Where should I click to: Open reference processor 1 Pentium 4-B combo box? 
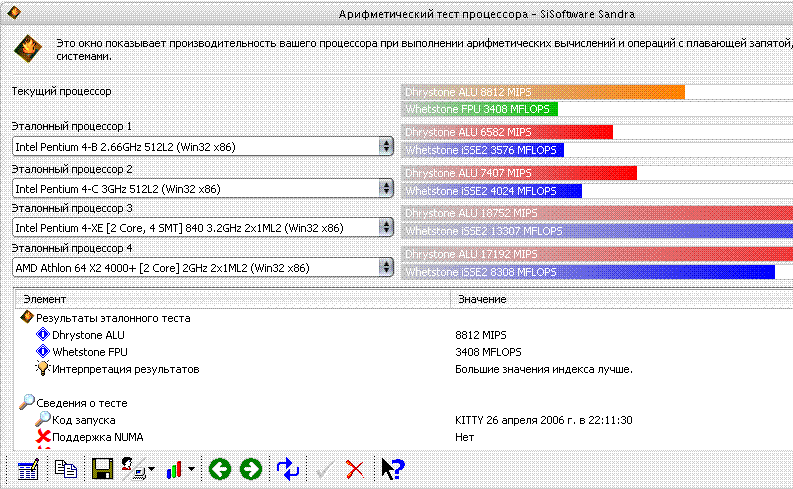202,147
